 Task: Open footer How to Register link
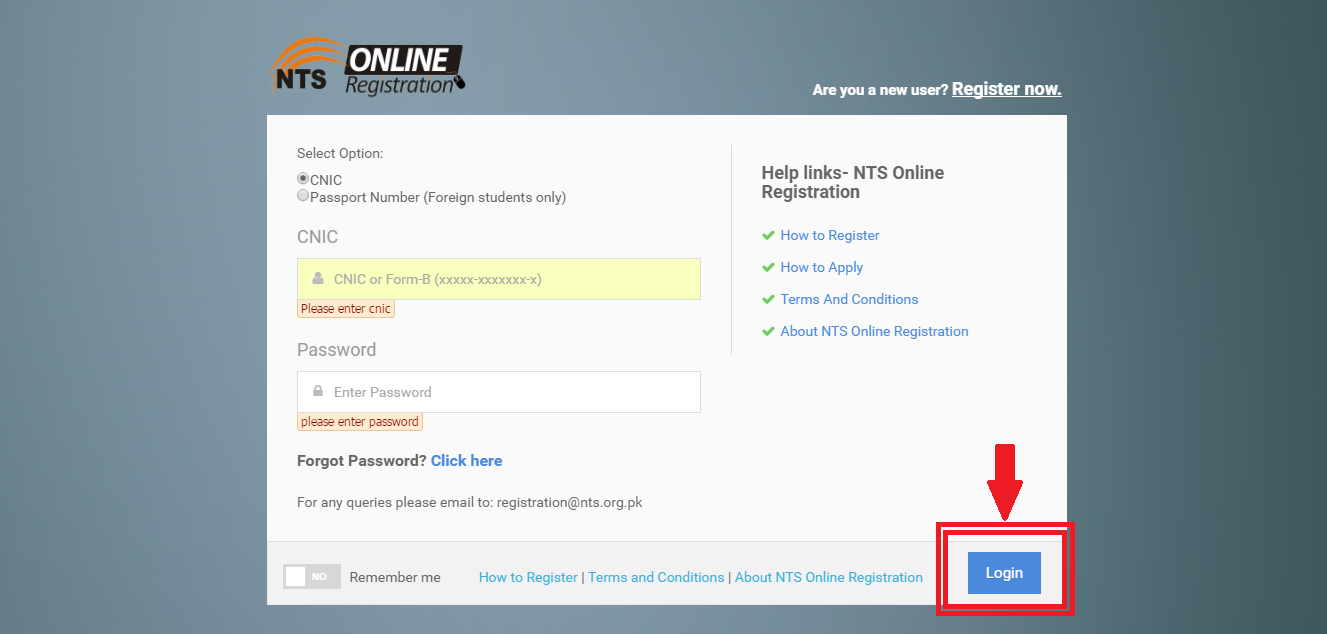tap(528, 577)
